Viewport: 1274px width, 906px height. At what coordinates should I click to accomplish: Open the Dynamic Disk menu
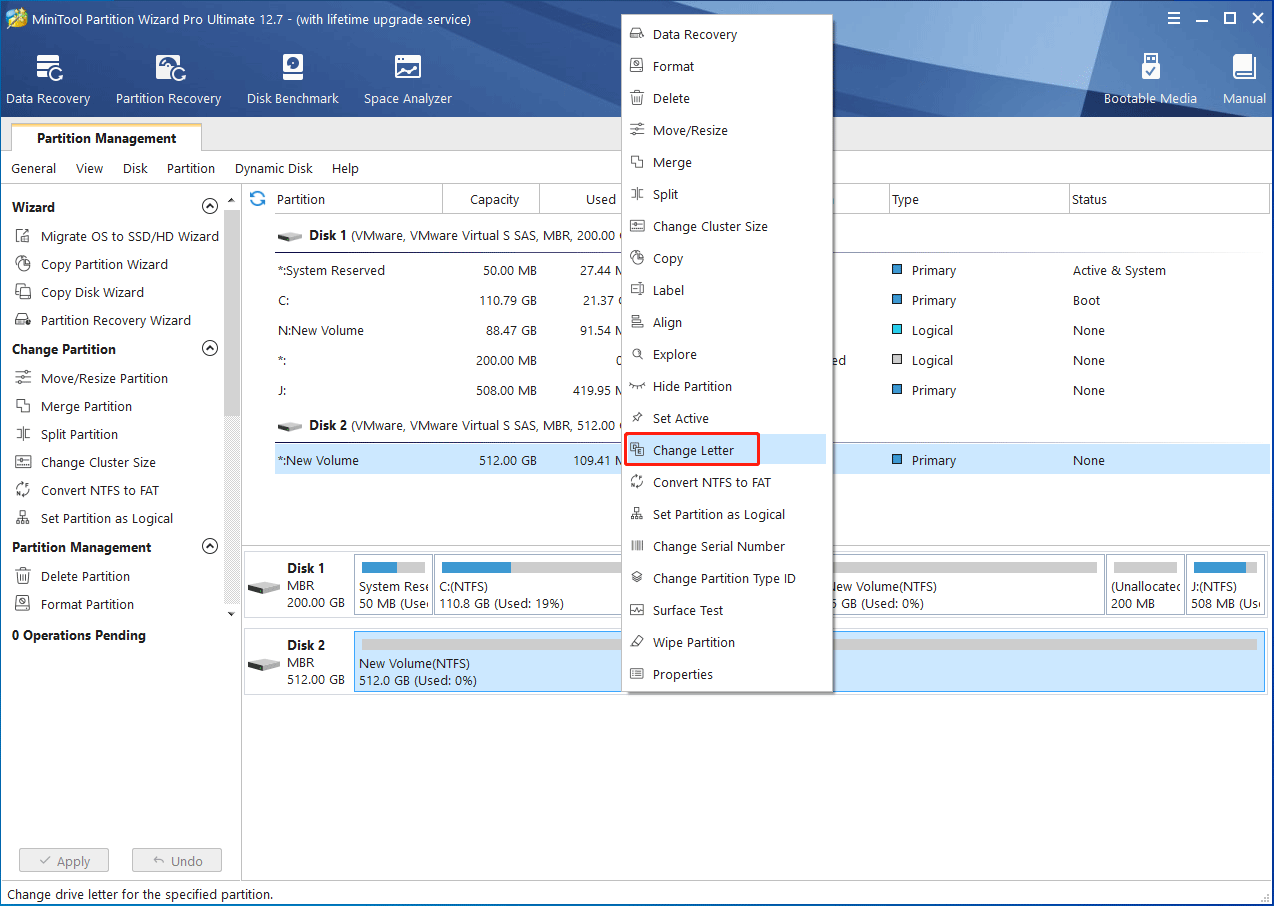[273, 169]
